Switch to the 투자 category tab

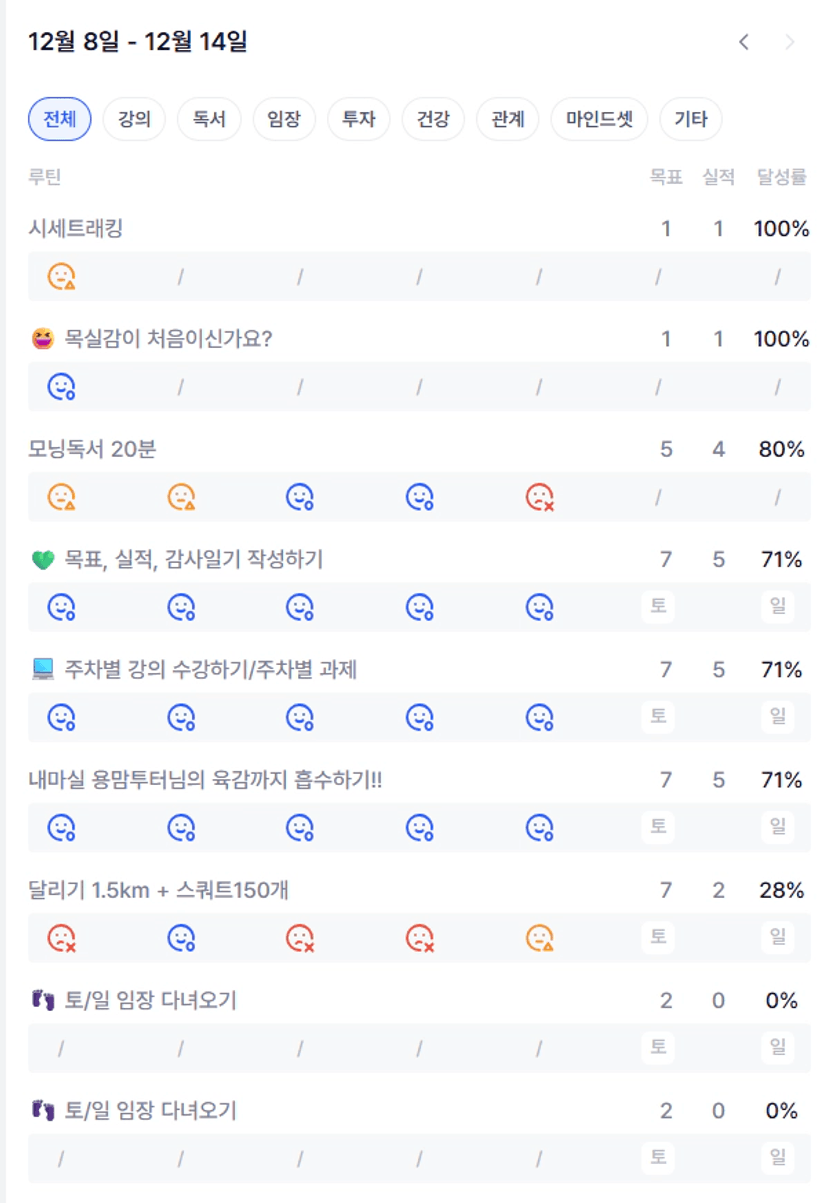[359, 120]
